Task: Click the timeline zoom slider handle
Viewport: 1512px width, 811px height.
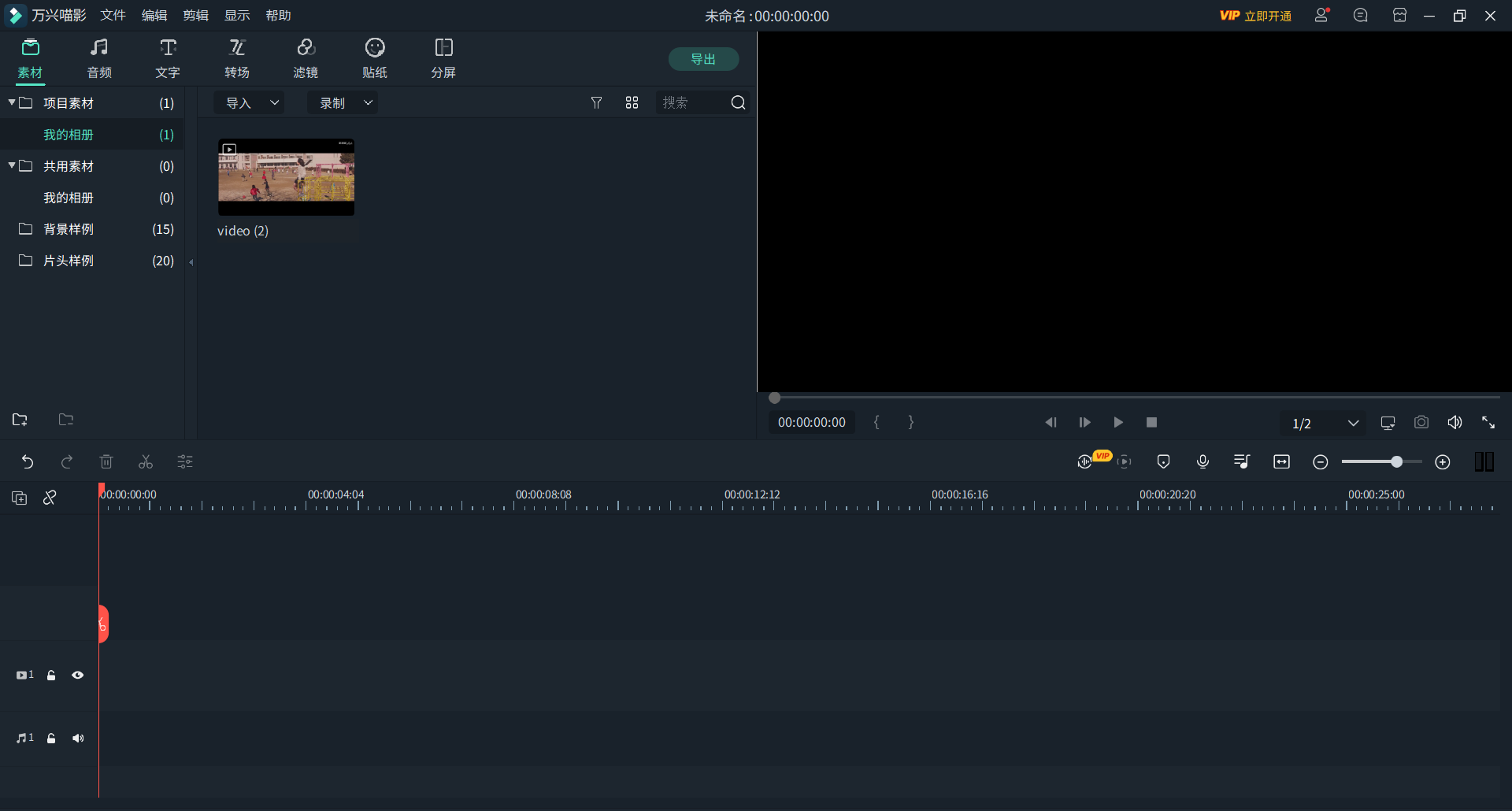Action: pos(1396,462)
